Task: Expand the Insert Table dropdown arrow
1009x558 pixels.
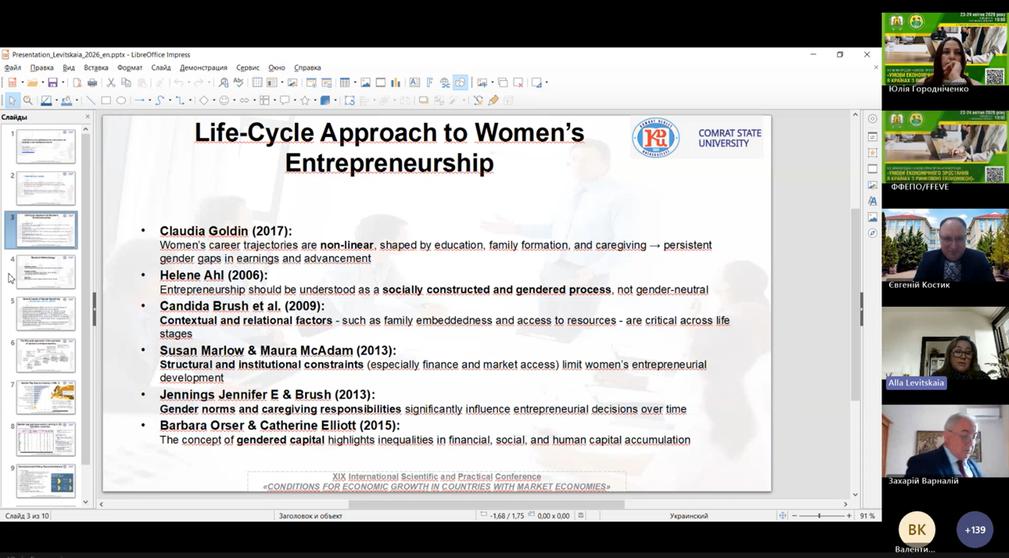Action: coord(354,83)
